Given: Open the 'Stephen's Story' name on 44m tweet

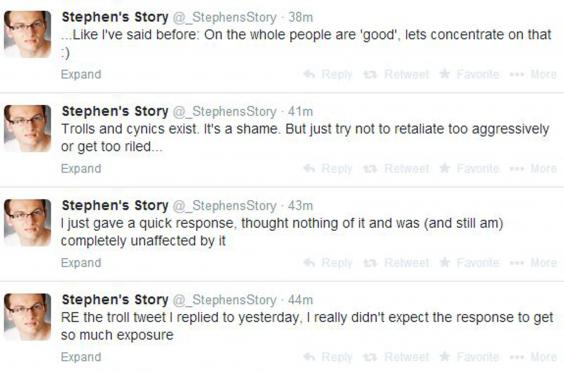Looking at the screenshot, I should coord(115,300).
